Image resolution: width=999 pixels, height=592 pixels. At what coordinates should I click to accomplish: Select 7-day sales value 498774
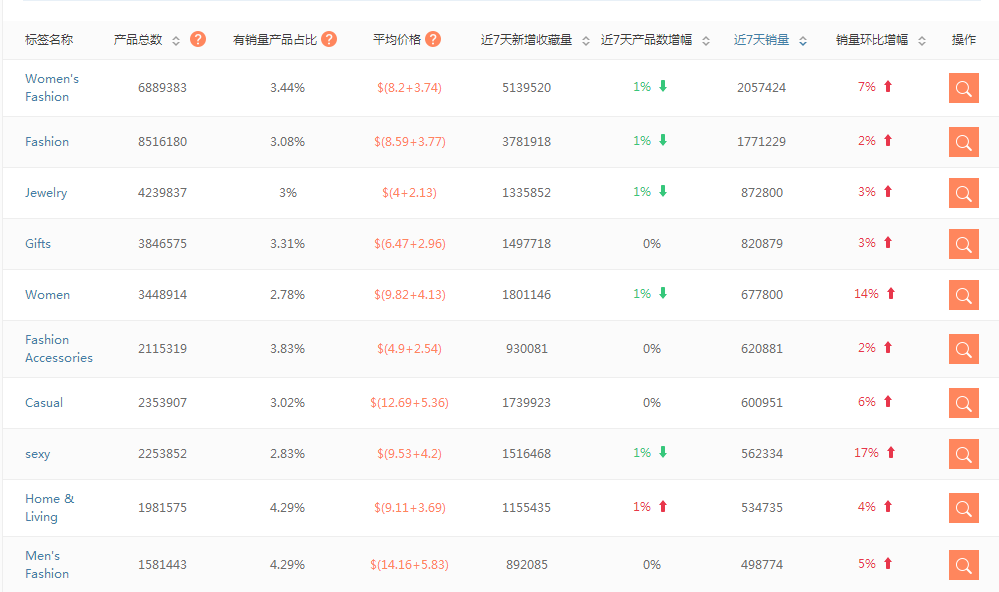(761, 565)
